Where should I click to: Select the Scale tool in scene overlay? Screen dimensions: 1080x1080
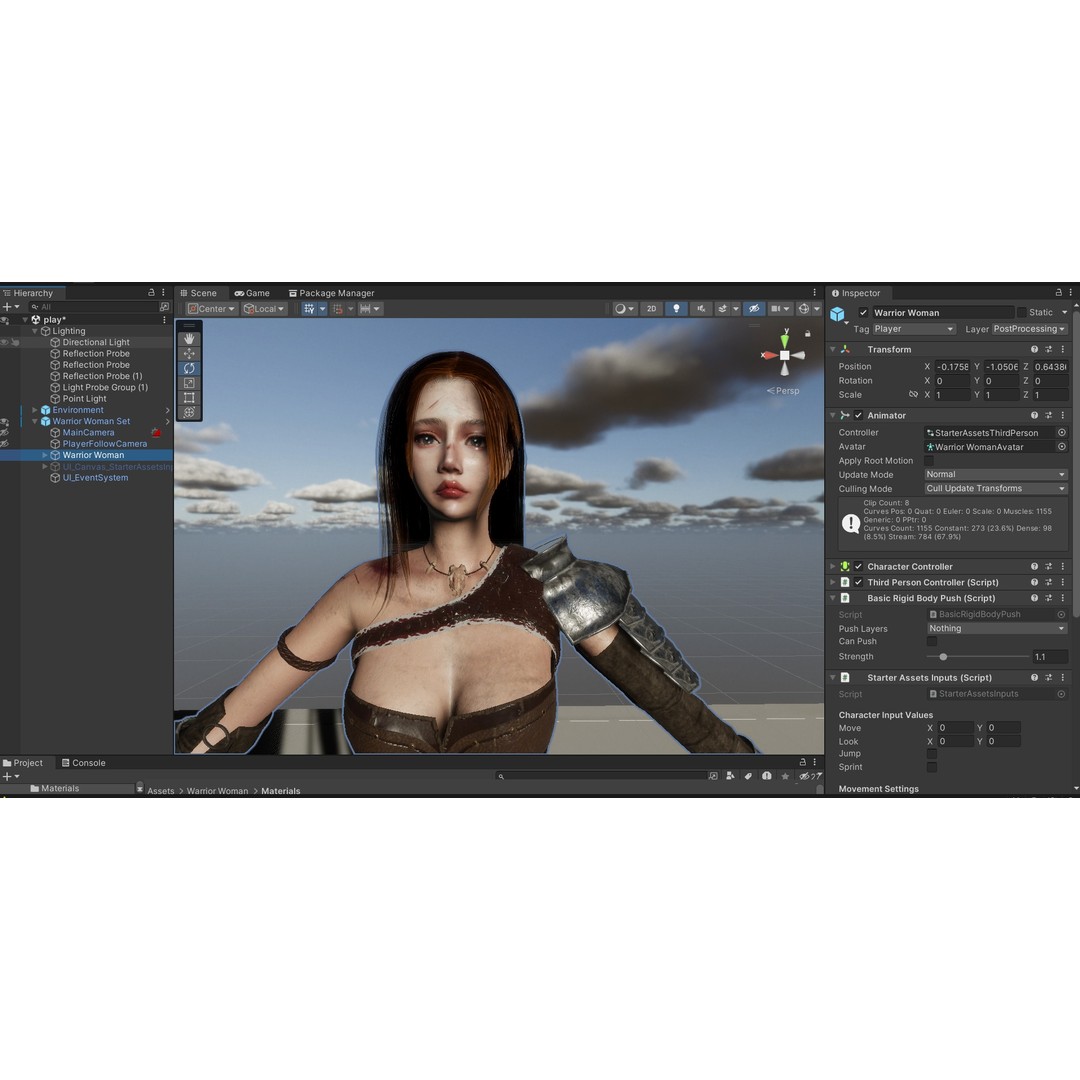(189, 383)
